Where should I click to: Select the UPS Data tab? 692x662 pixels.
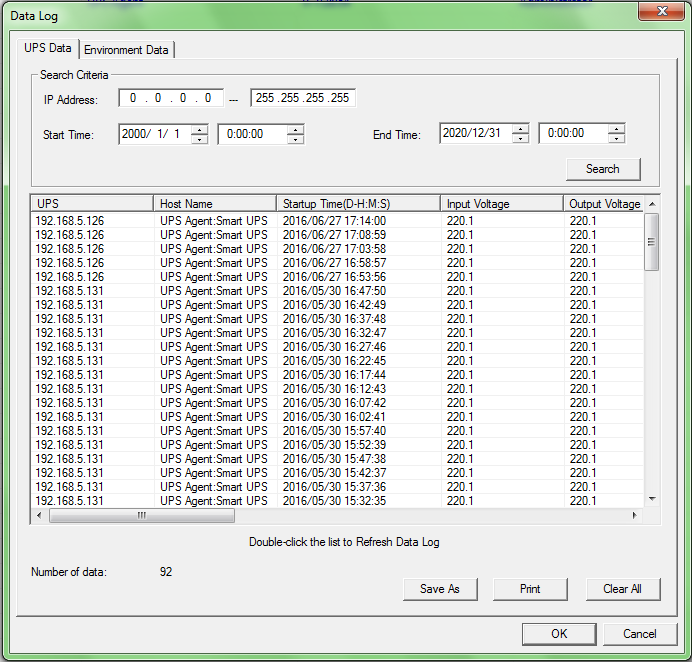pos(48,49)
